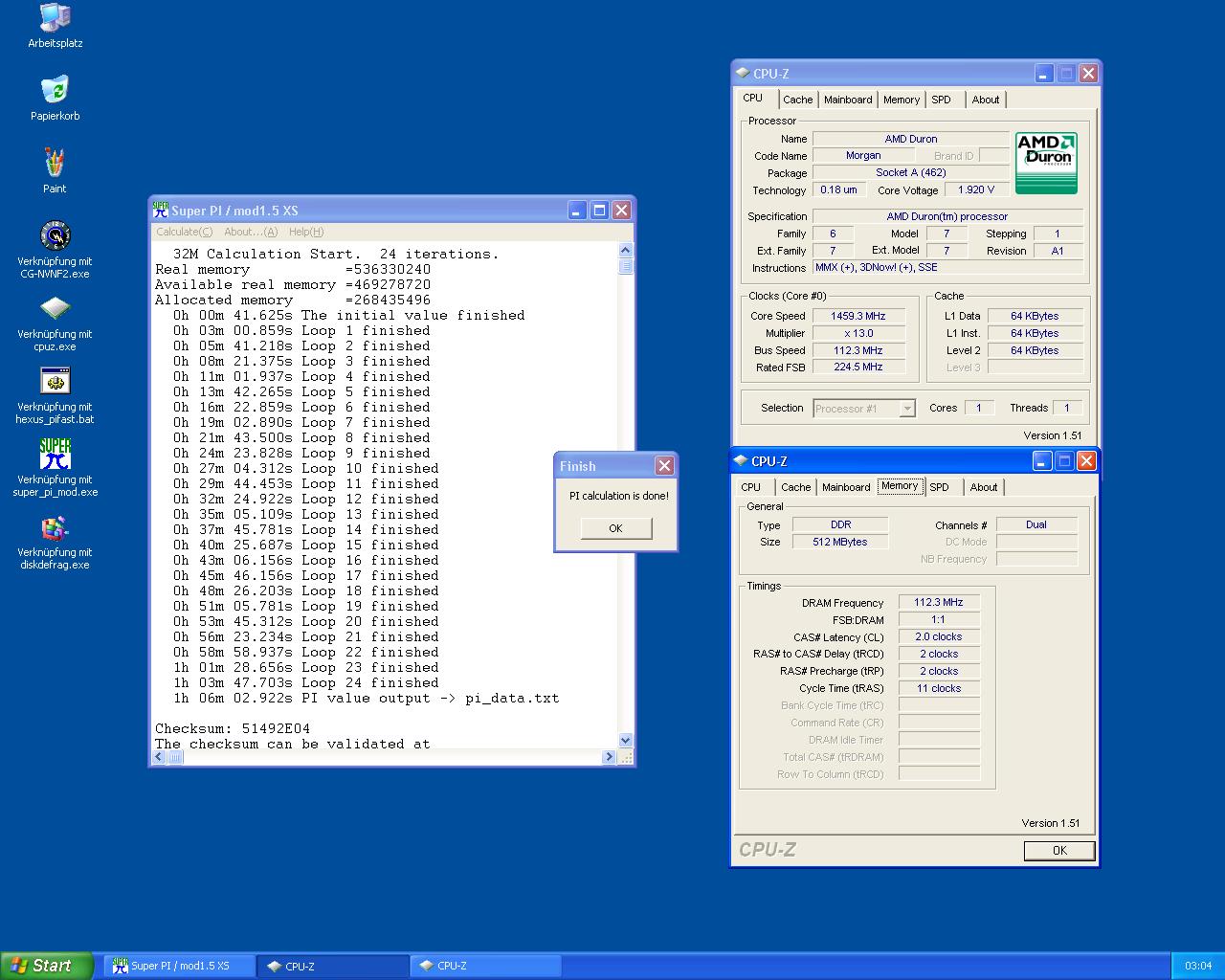Click the Code Name value Morgan
The width and height of the screenshot is (1225, 980).
coord(863,156)
